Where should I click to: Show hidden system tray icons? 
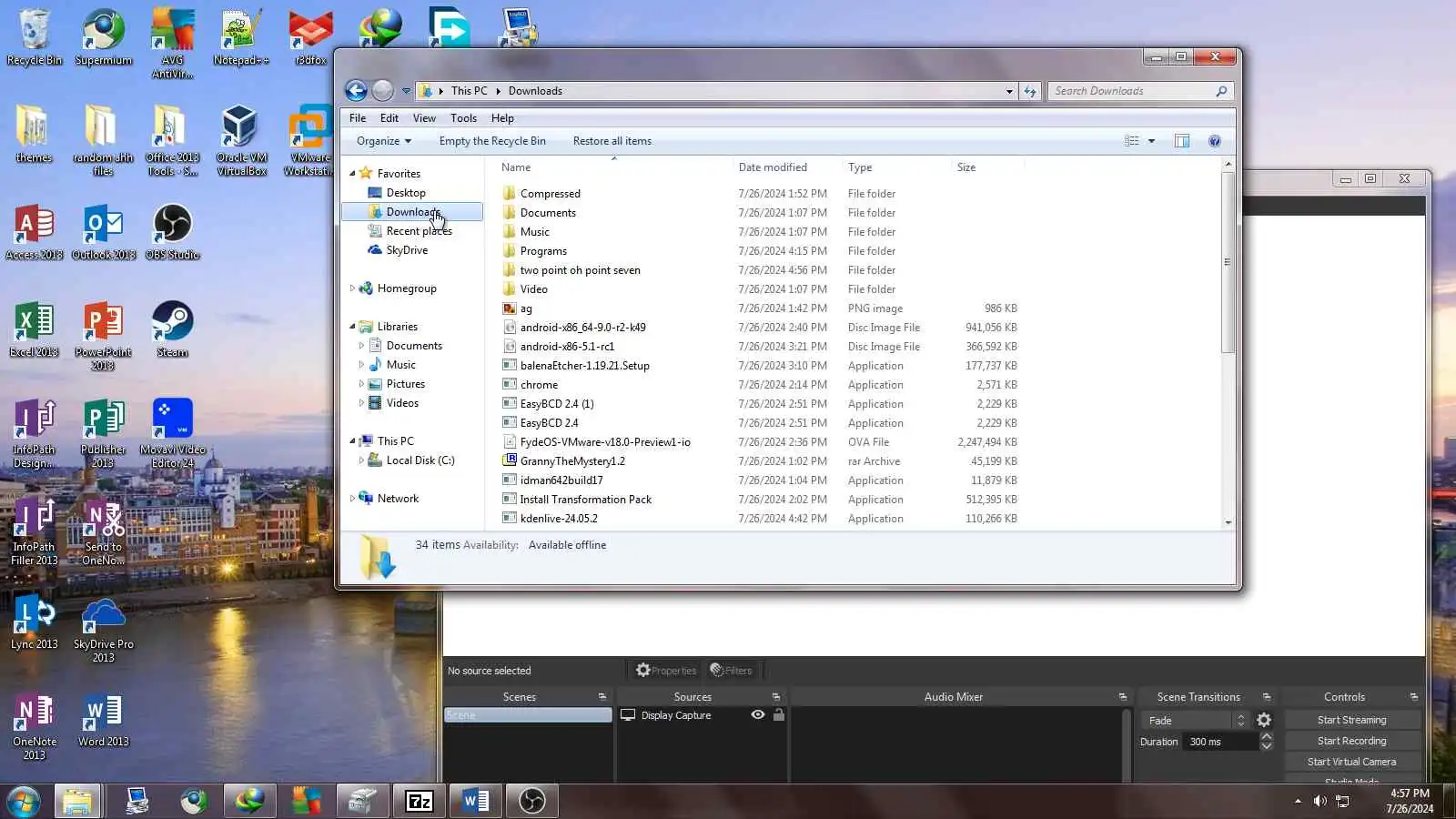(1298, 801)
